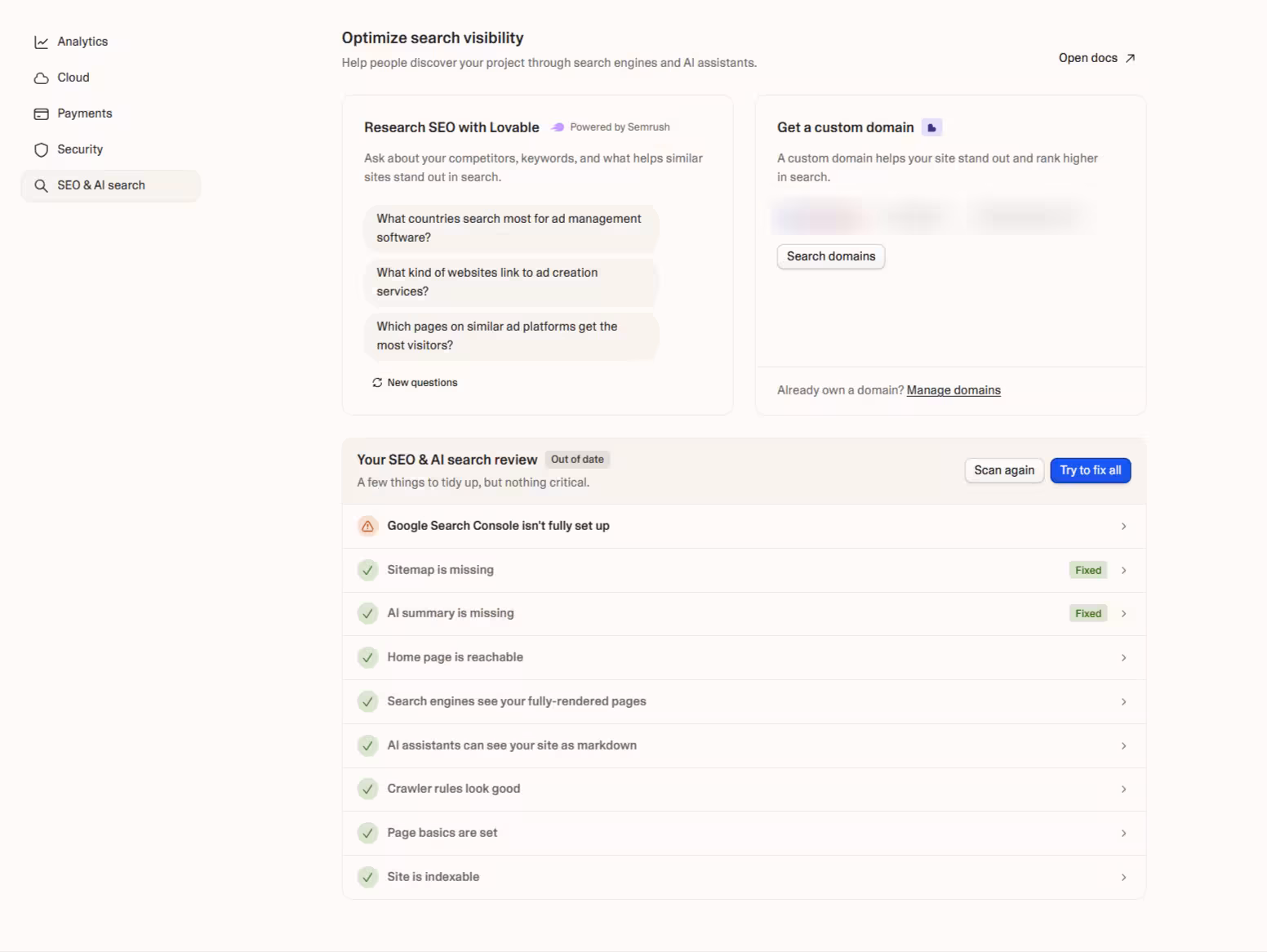Image resolution: width=1267 pixels, height=952 pixels.
Task: Click the SEO & AI search magnifier icon
Action: [x=41, y=185]
